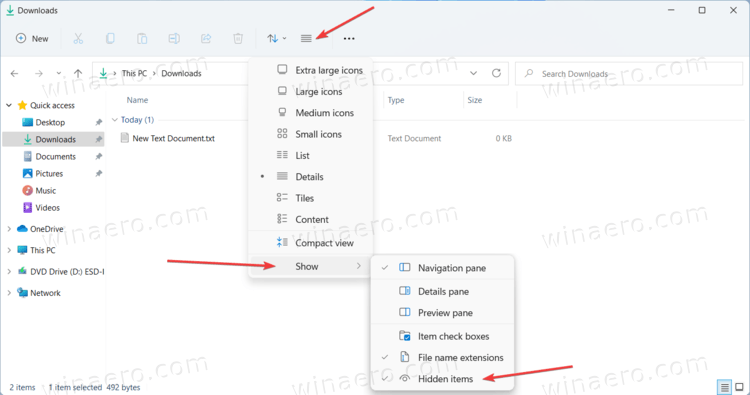Choose Extra large icons view

point(310,70)
